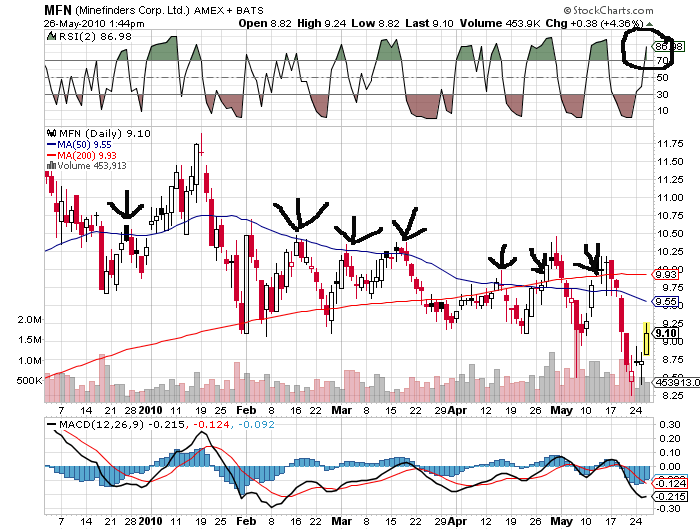Click the blue -0.092 value in MACD legend
The image size is (700, 530).
256,424
